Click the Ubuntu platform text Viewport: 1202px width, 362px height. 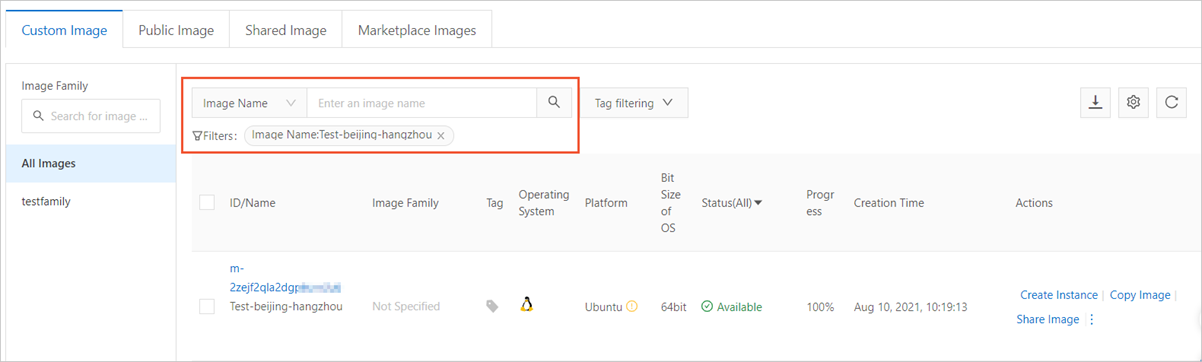tap(604, 307)
